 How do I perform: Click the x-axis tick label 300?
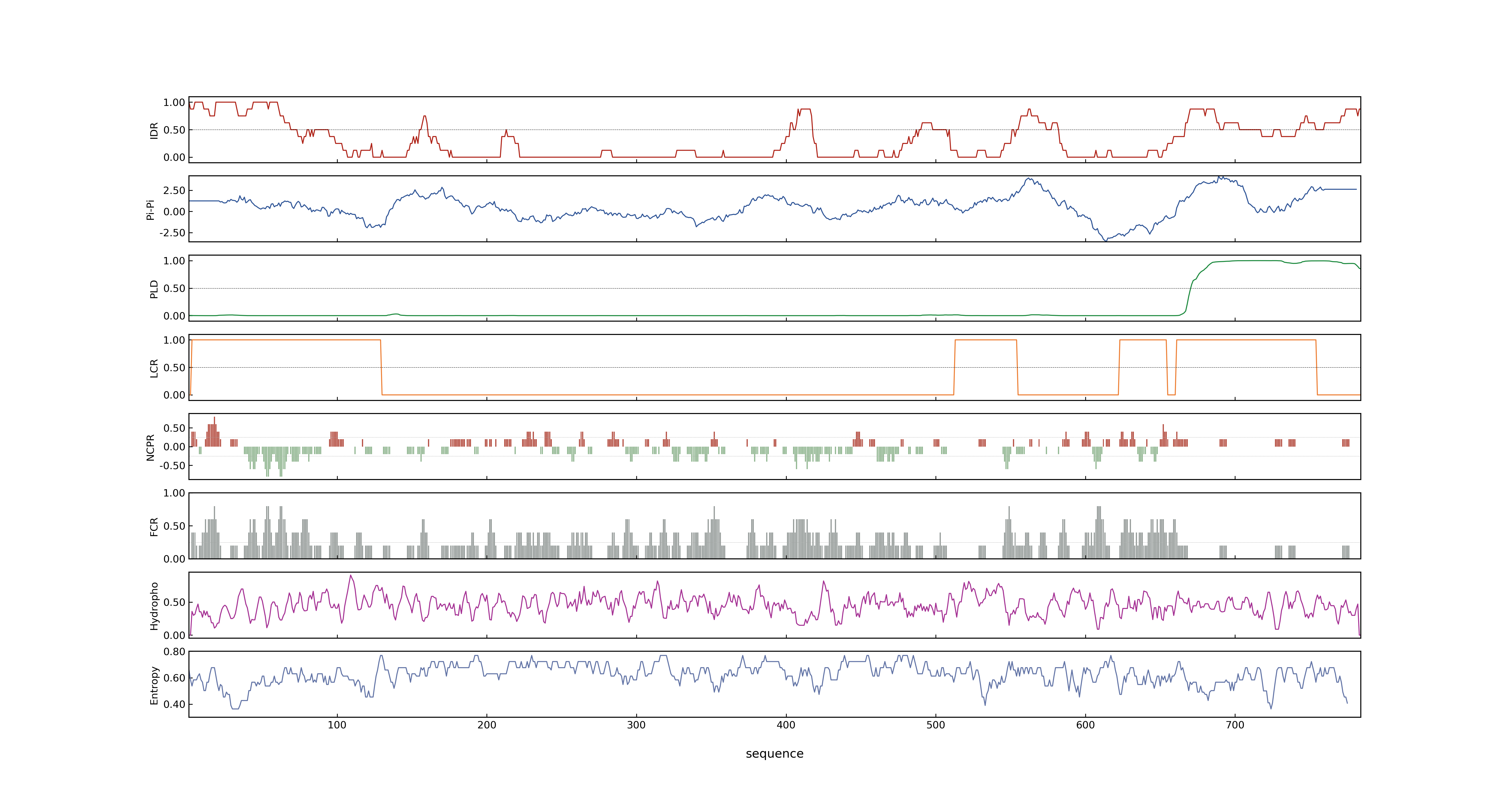636,725
